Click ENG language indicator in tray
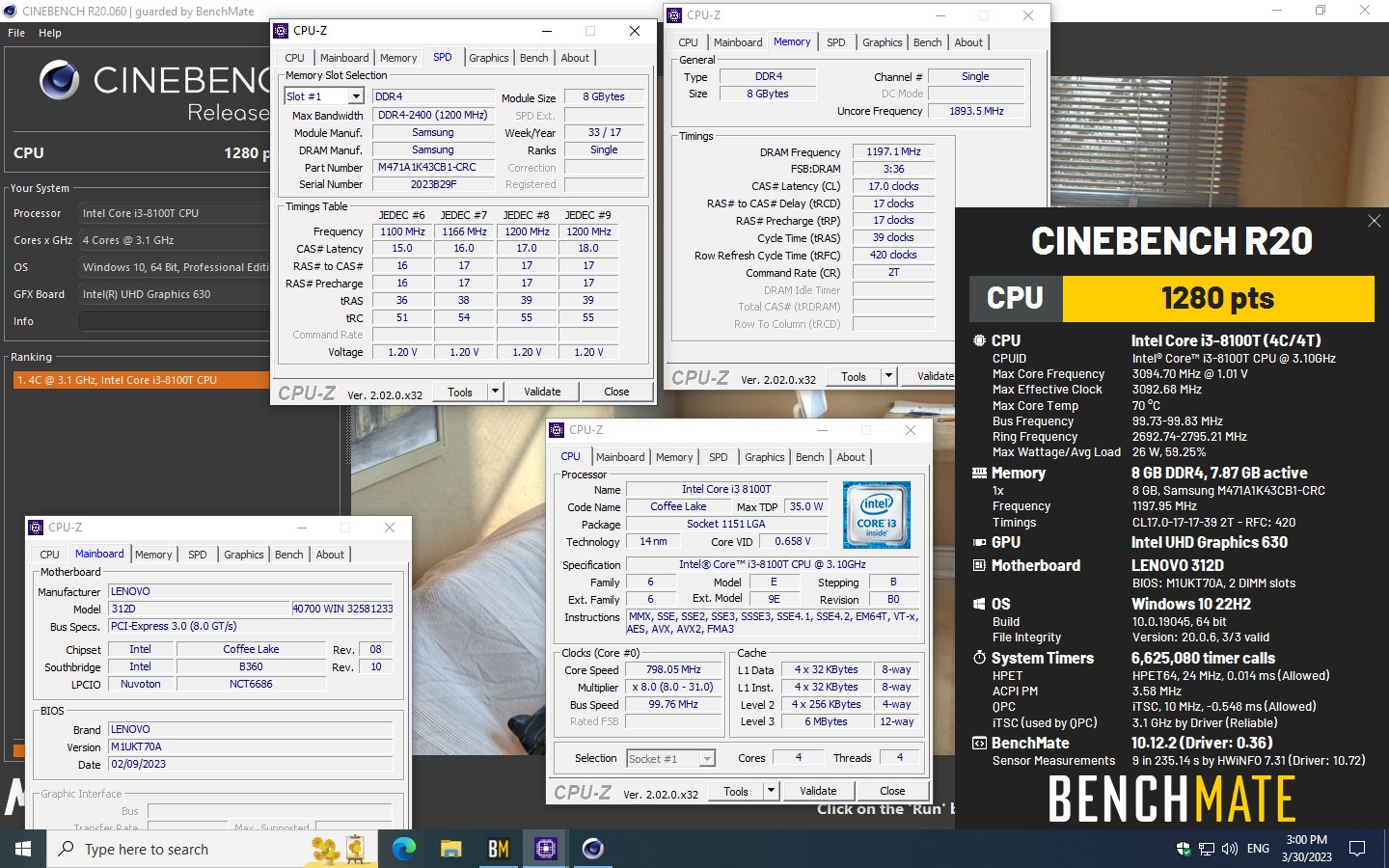1389x868 pixels. pos(1258,849)
